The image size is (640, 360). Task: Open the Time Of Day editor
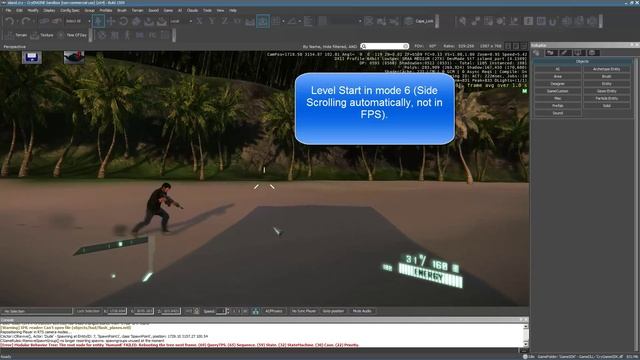[72, 36]
